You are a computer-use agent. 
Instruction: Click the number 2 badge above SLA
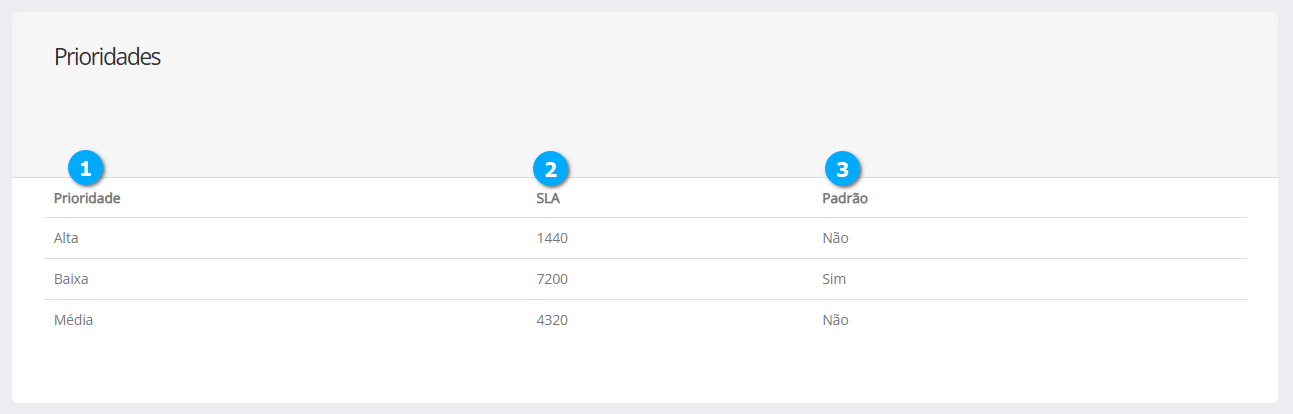[551, 169]
